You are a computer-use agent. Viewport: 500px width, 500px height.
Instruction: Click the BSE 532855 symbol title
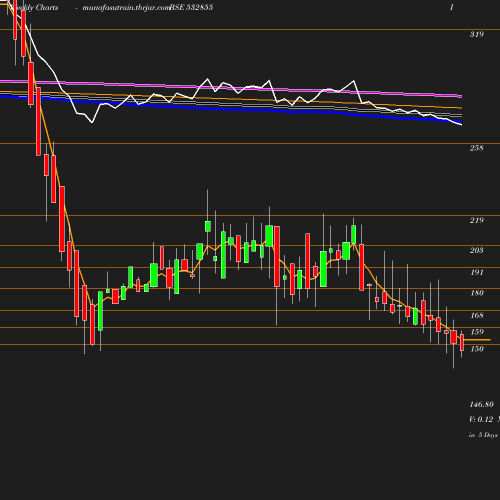191,7
